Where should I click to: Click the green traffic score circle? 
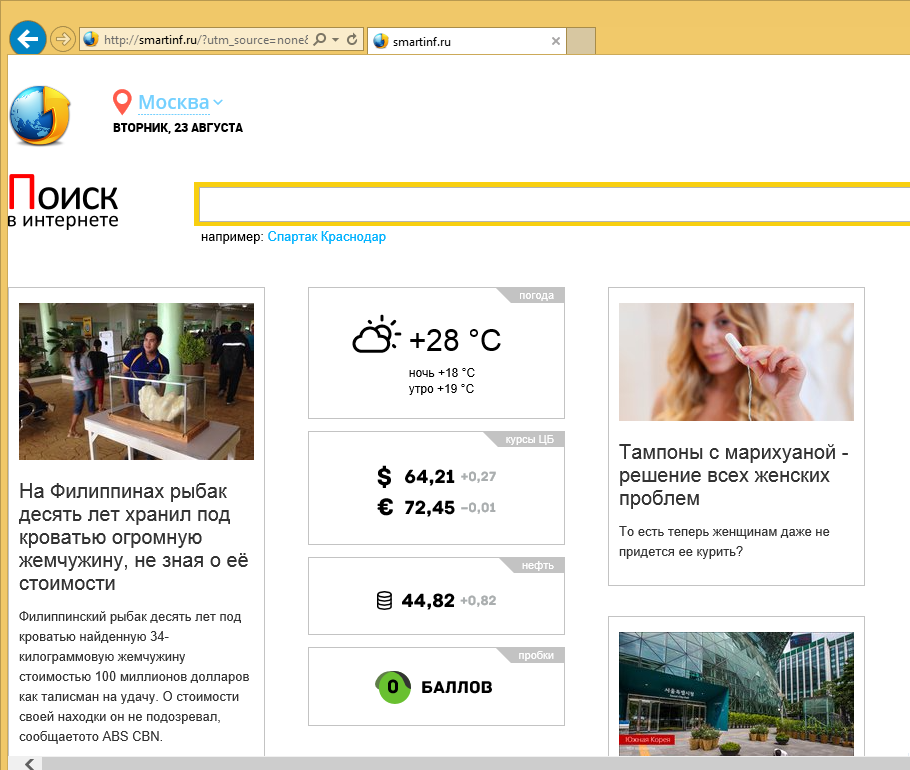(x=393, y=687)
